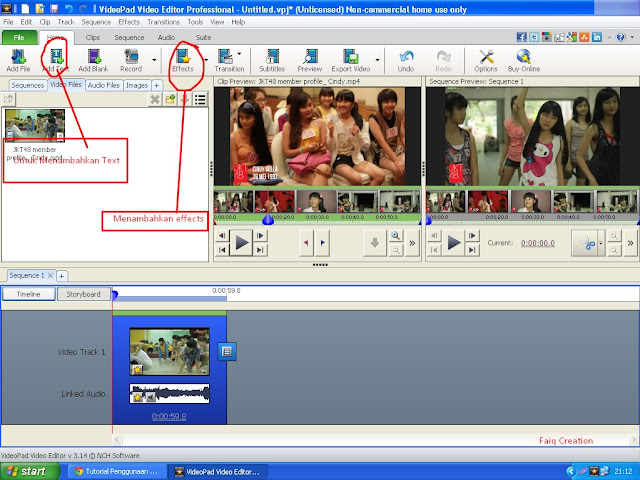
Task: Click the blue clip list icon beside Video Track 1
Action: pos(227,351)
